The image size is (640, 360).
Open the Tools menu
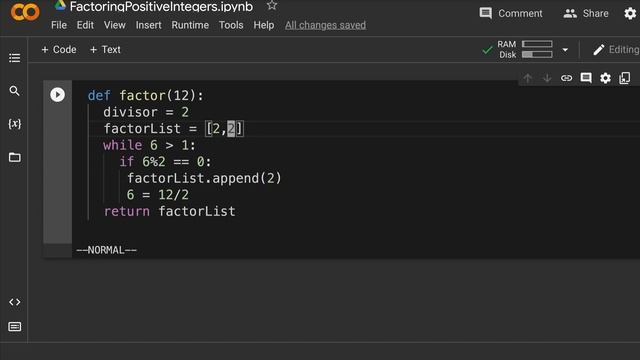(x=231, y=25)
